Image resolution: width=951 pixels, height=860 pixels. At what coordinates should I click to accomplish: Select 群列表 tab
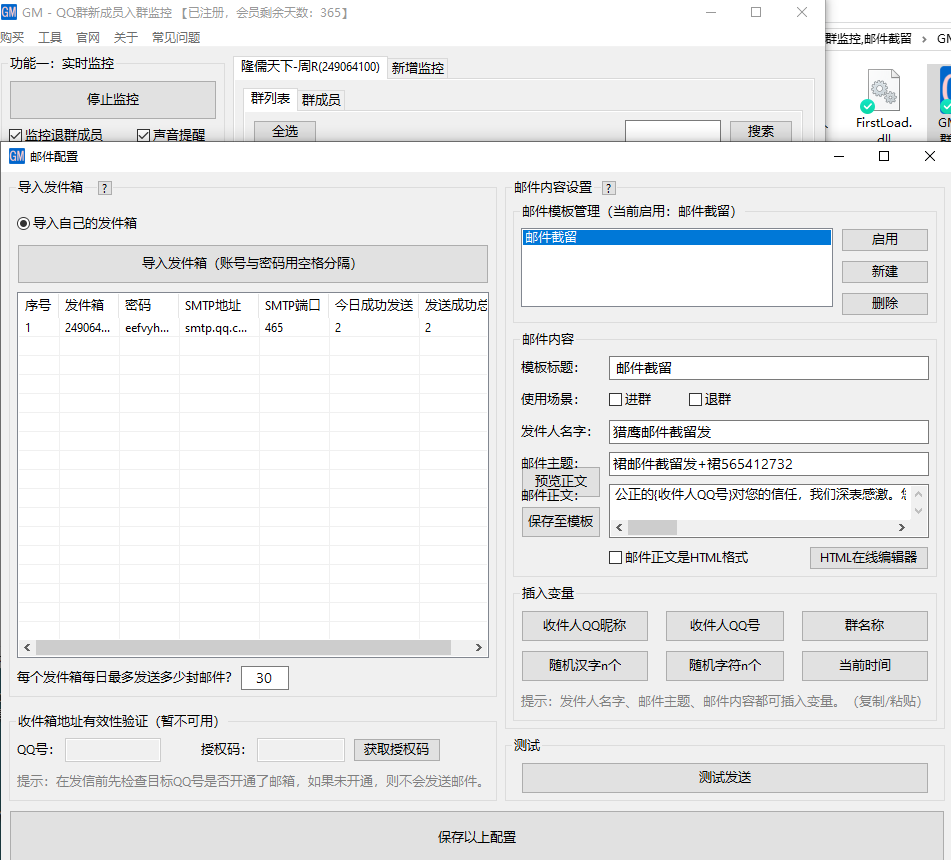pyautogui.click(x=271, y=98)
